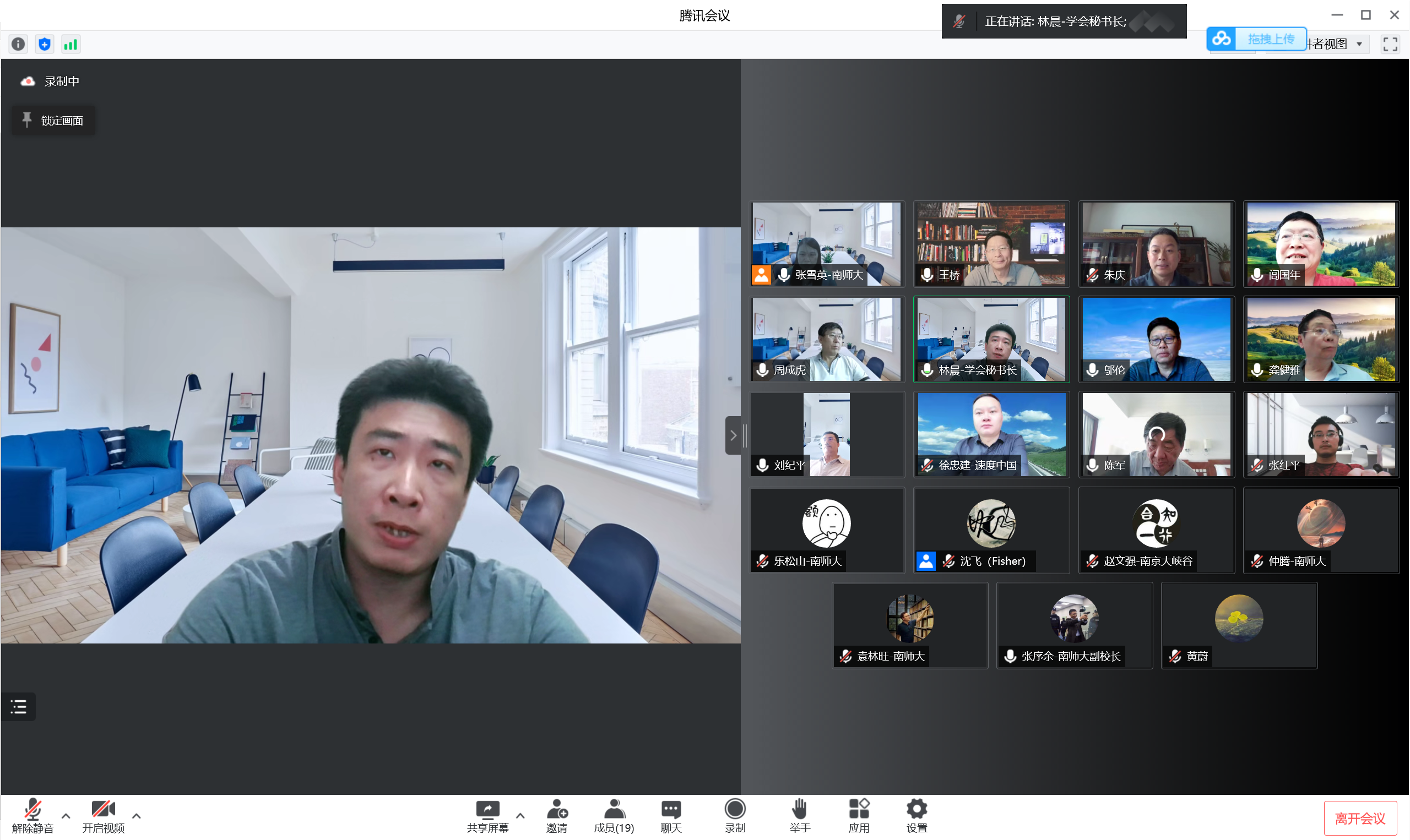
Task: Select 陈军 video thumbnail
Action: pyautogui.click(x=1156, y=435)
